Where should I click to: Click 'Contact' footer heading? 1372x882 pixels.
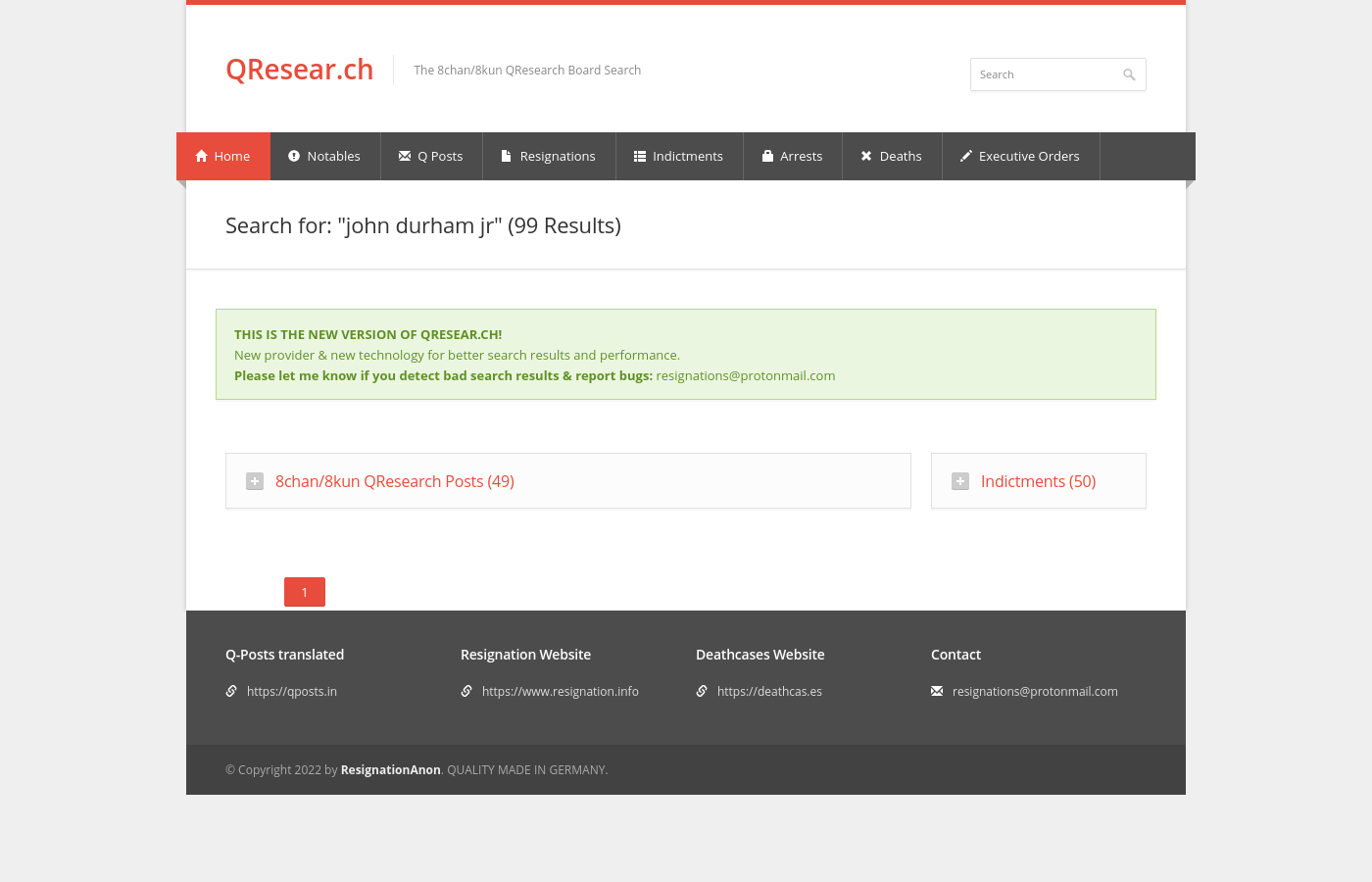point(956,655)
